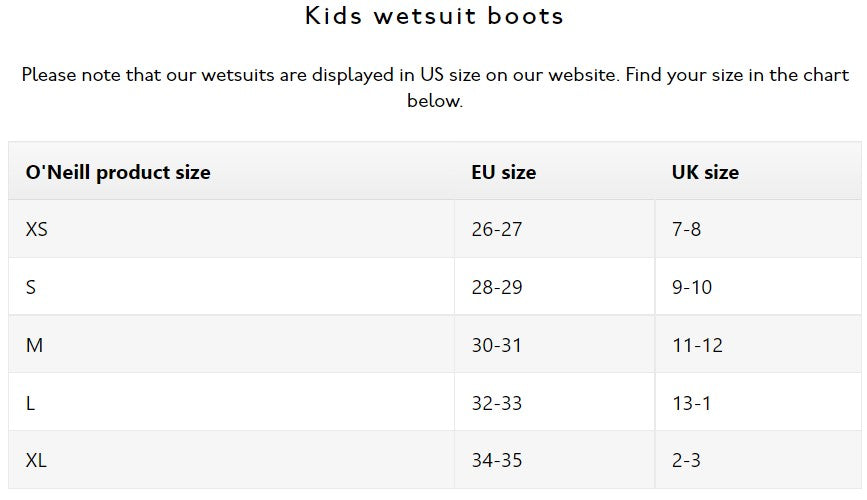Select the XL product size cell
This screenshot has height=500, width=867.
coord(37,461)
